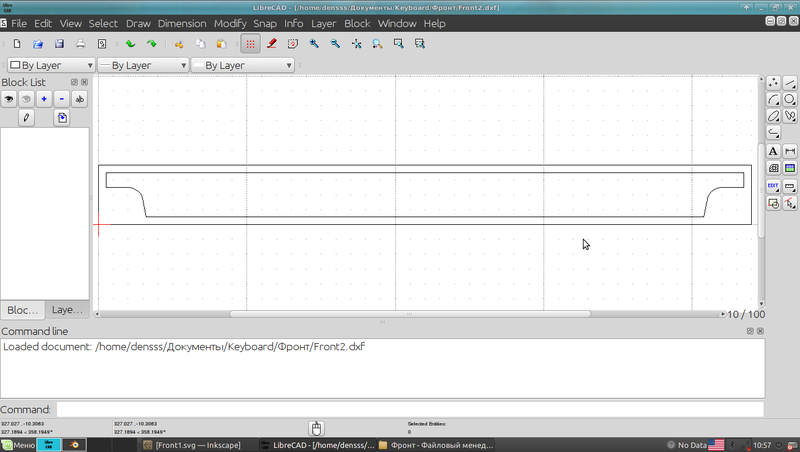Float the Block List panel
The height and width of the screenshot is (452, 800).
(74, 82)
